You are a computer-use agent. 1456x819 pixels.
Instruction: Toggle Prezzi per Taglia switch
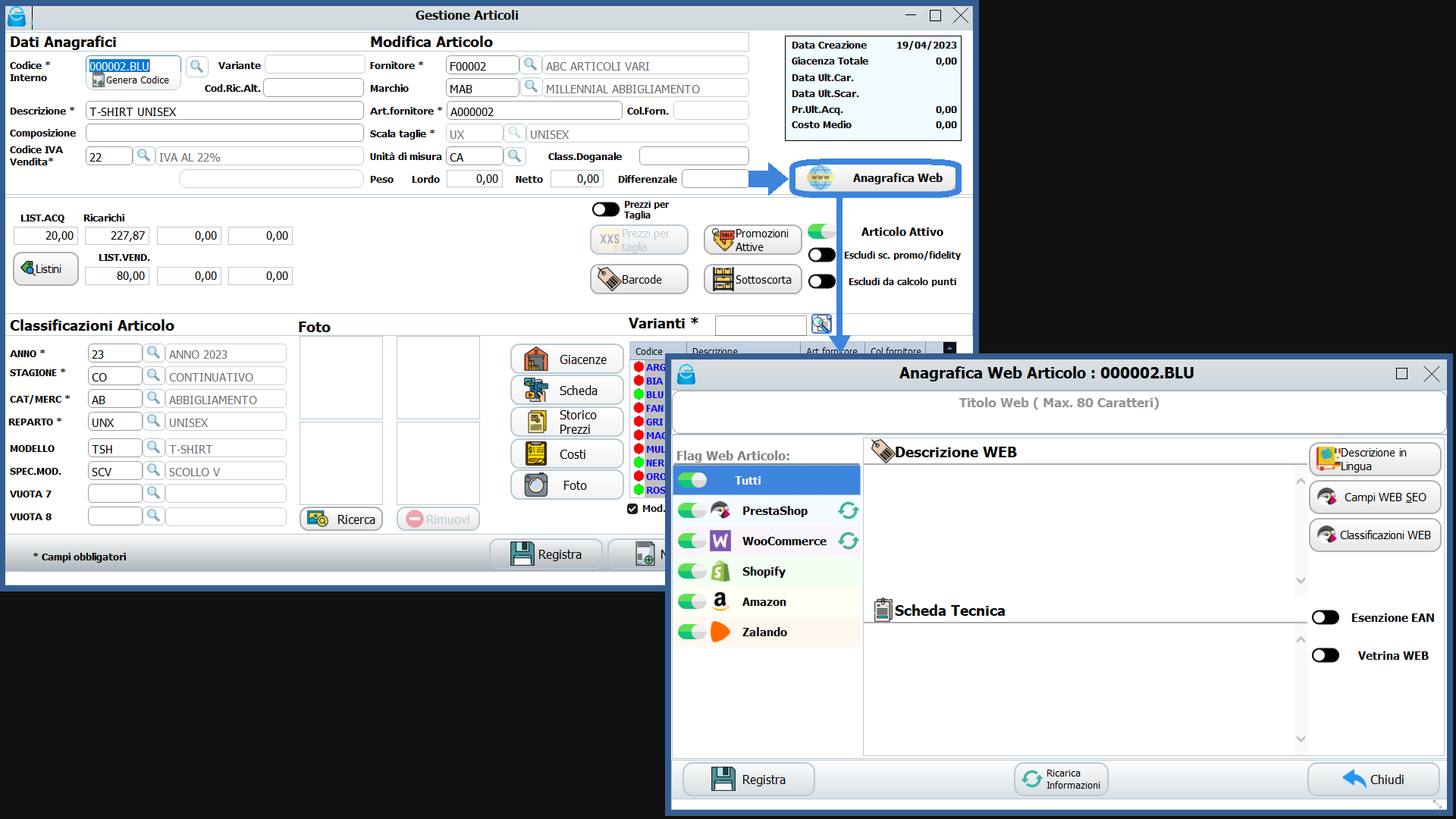[x=605, y=209]
